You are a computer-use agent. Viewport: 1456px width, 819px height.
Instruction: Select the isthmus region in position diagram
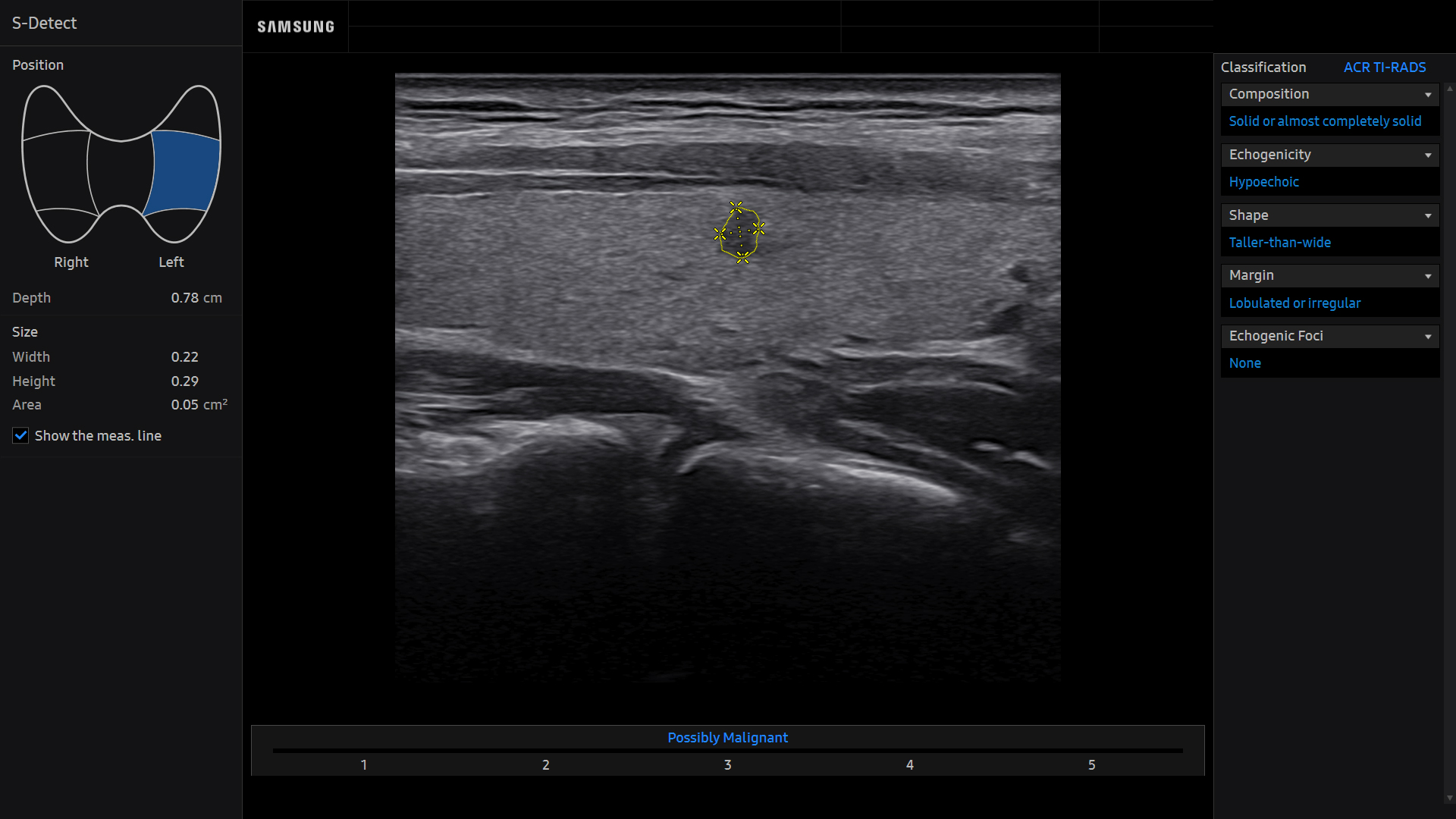pyautogui.click(x=121, y=174)
